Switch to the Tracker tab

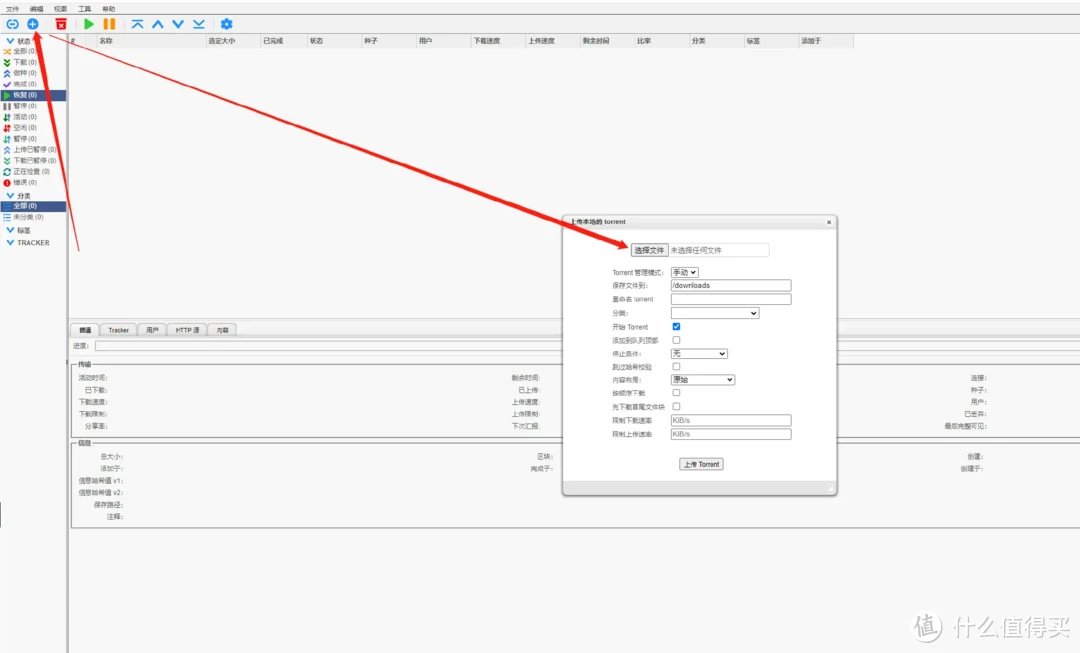click(119, 330)
